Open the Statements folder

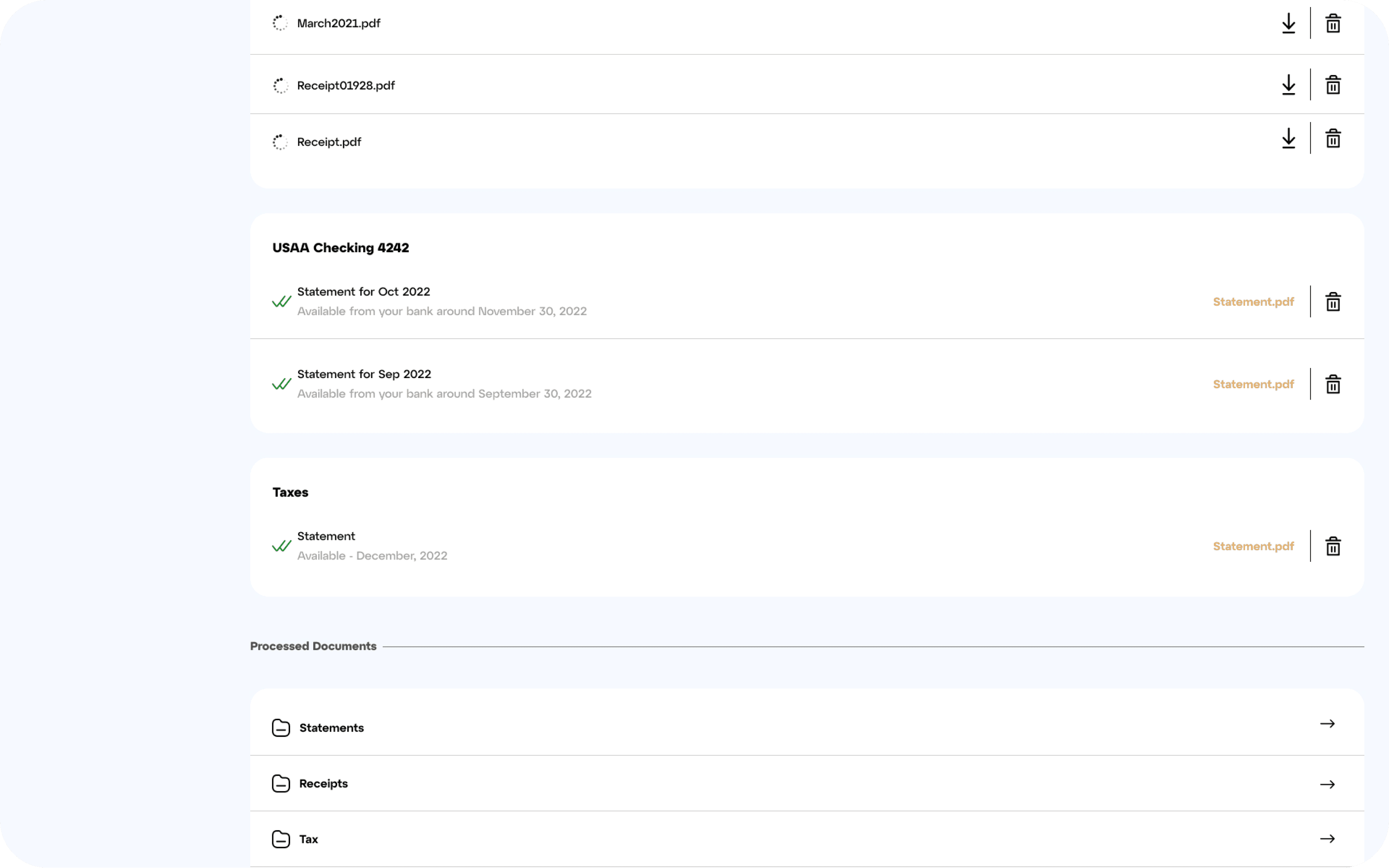click(x=807, y=727)
